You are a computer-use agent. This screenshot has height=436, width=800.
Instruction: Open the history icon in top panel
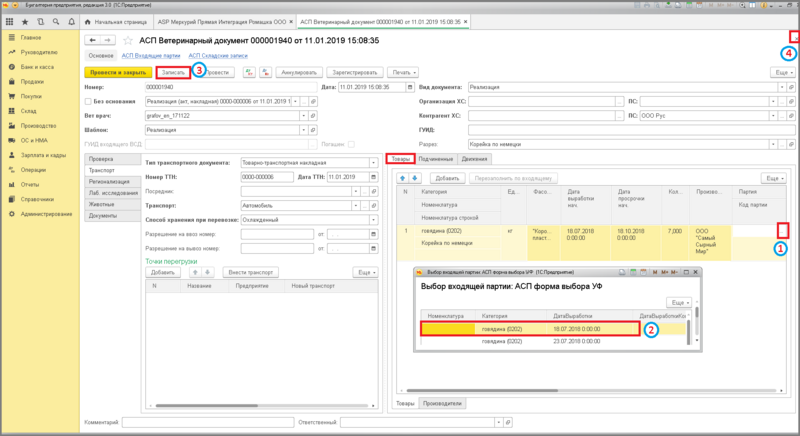(40, 22)
